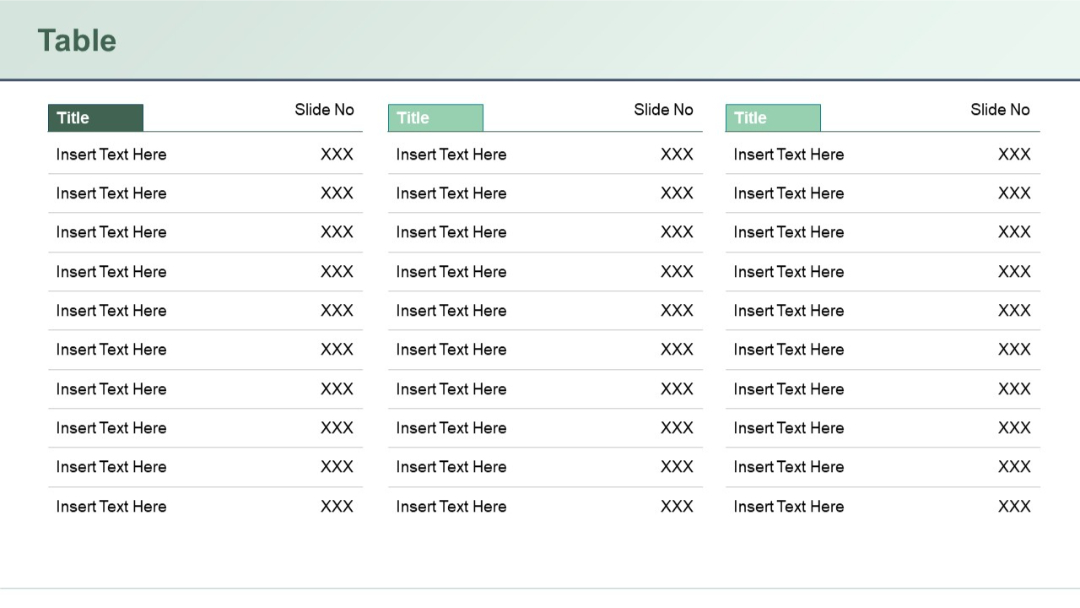Select third "Insert Text Here" in left table
The height and width of the screenshot is (608, 1080).
pyautogui.click(x=111, y=232)
